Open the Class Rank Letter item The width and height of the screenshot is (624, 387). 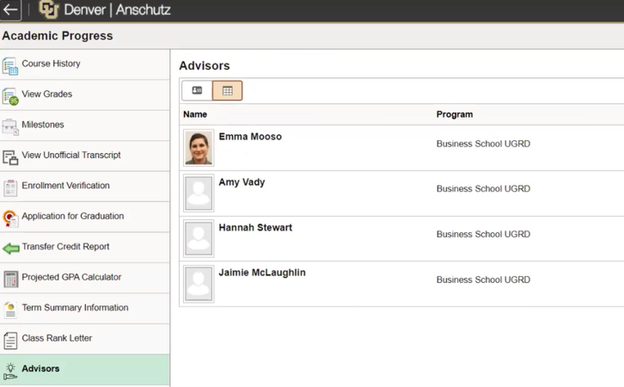pyautogui.click(x=85, y=339)
